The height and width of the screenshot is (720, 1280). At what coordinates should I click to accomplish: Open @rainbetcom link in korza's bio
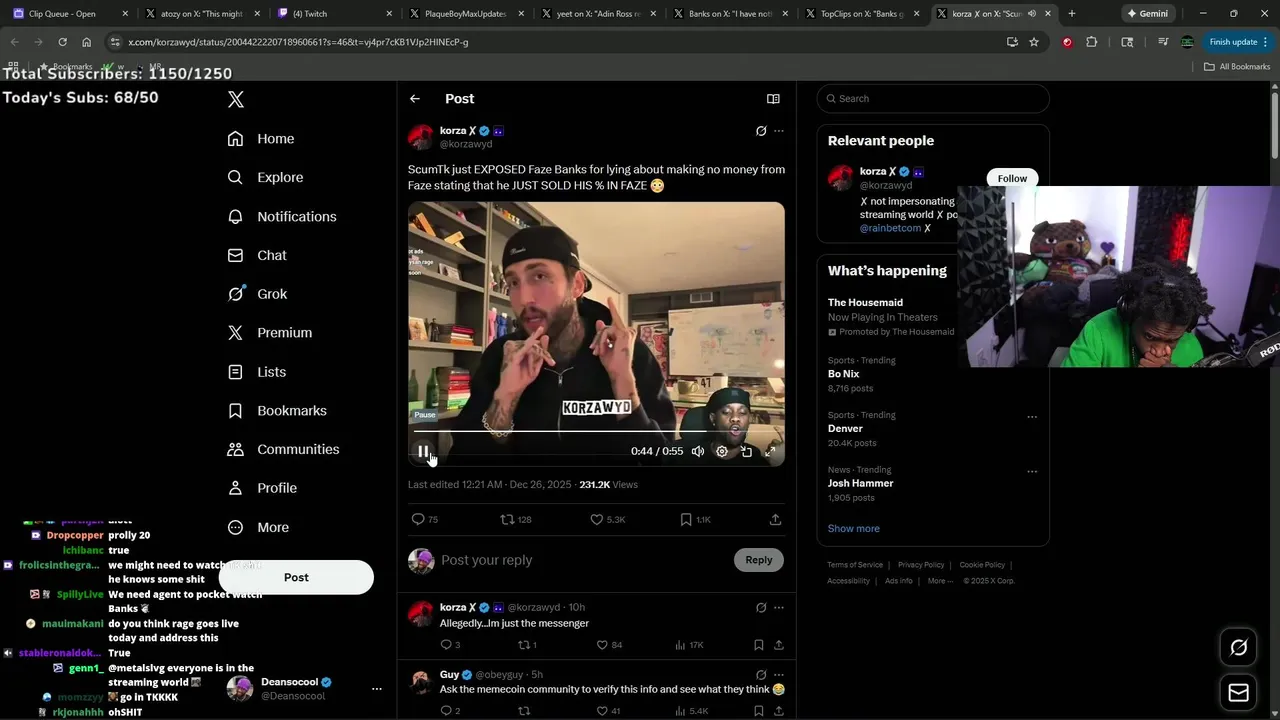click(892, 229)
